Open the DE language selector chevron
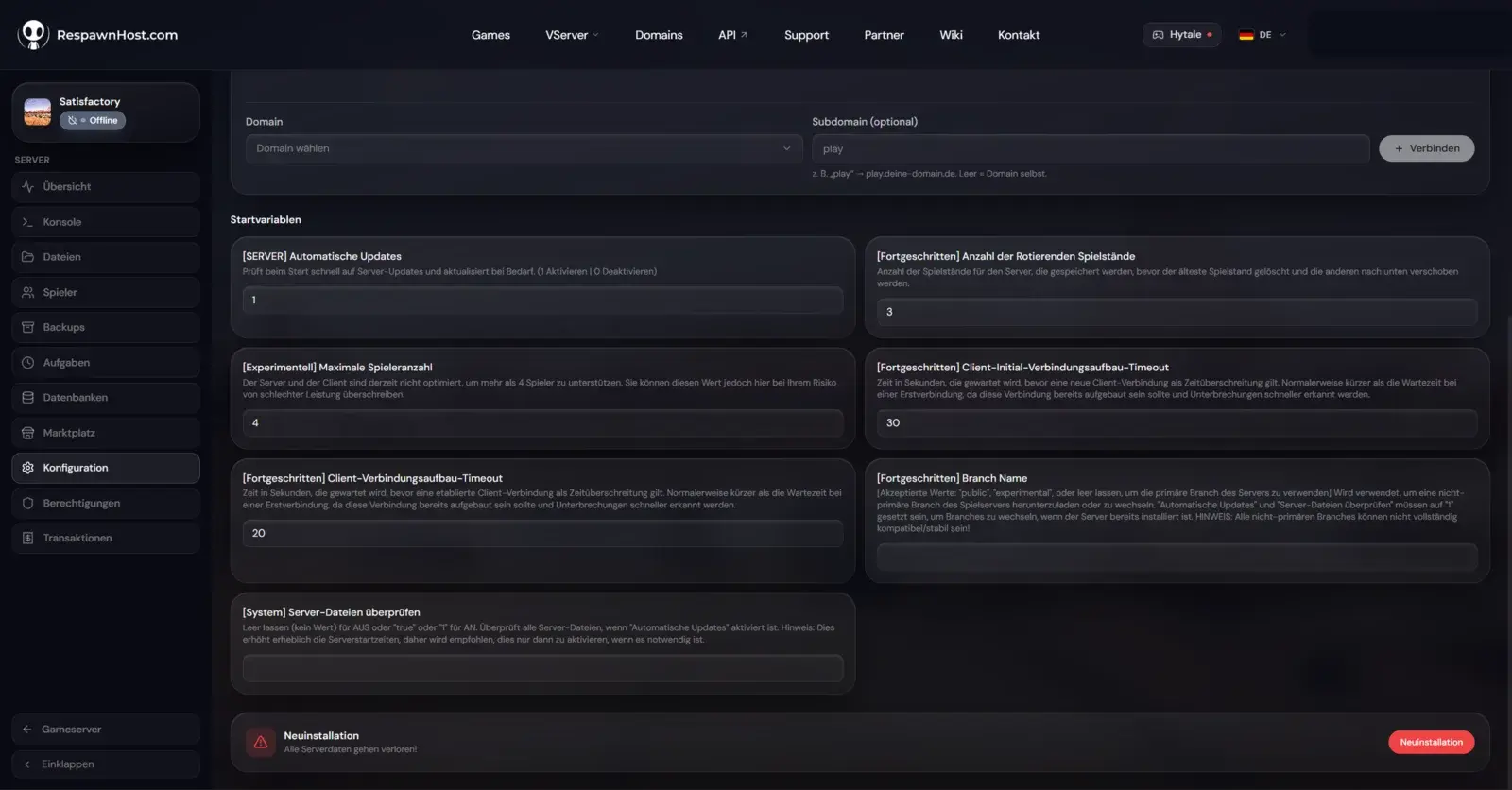Image resolution: width=1512 pixels, height=790 pixels. click(1282, 35)
